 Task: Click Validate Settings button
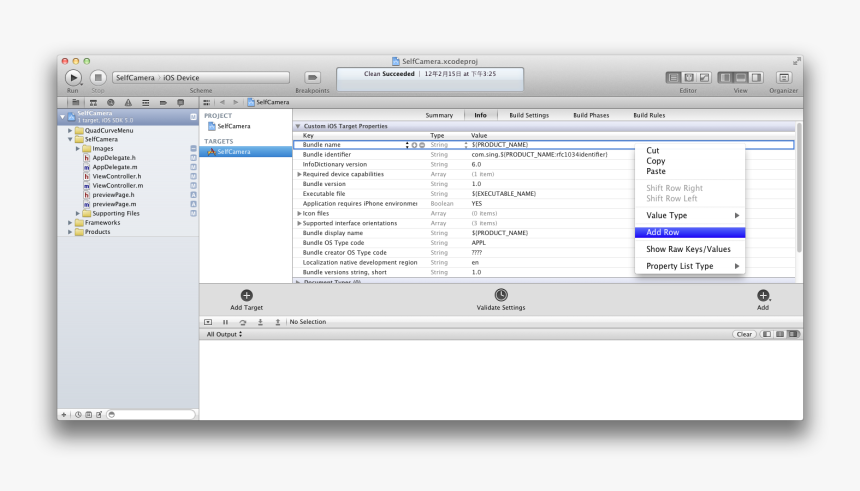coord(501,300)
